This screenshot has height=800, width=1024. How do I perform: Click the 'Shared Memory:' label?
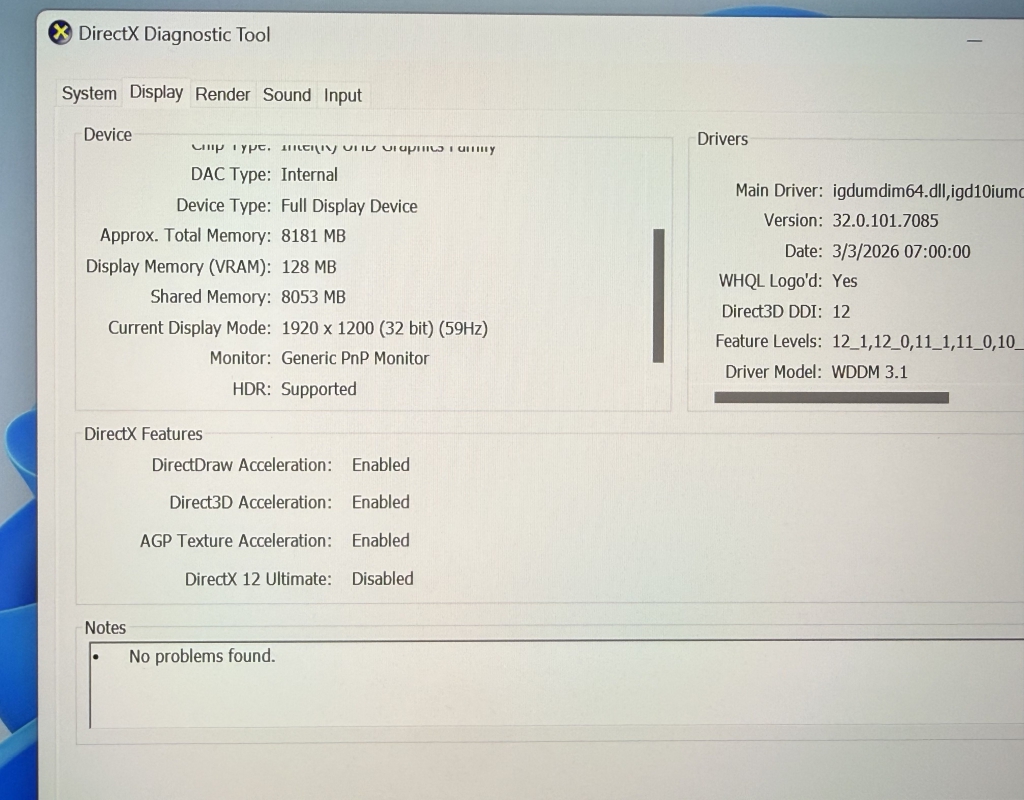(210, 296)
